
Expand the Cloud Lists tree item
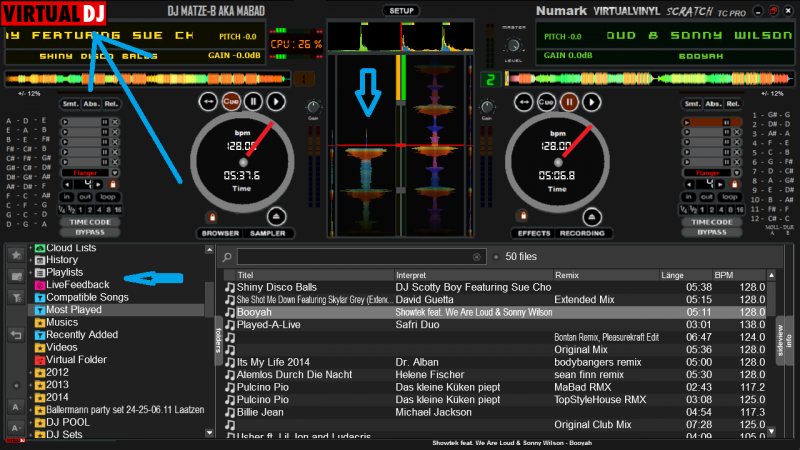coord(30,248)
